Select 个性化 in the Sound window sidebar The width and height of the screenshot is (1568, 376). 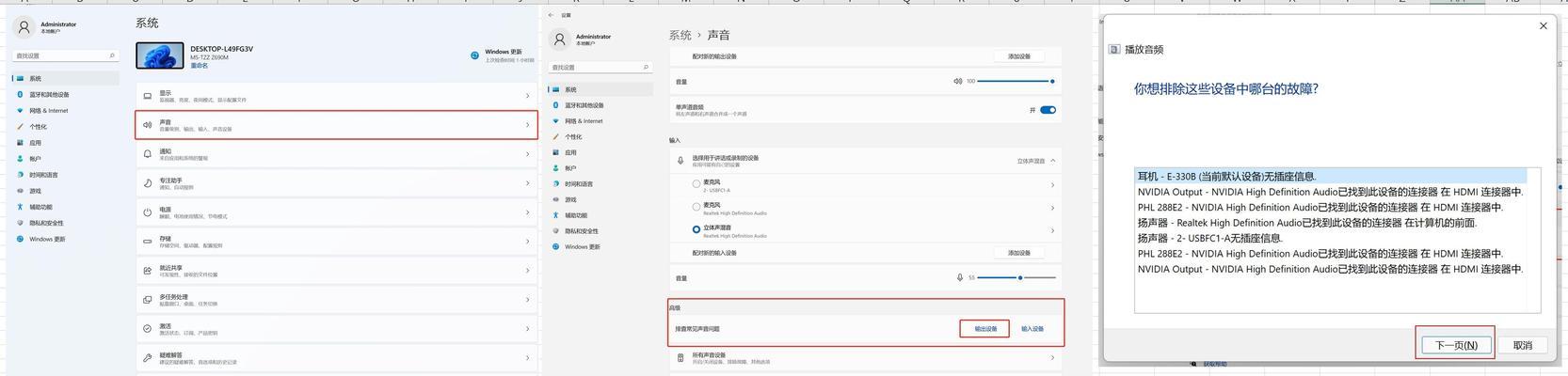tap(573, 137)
